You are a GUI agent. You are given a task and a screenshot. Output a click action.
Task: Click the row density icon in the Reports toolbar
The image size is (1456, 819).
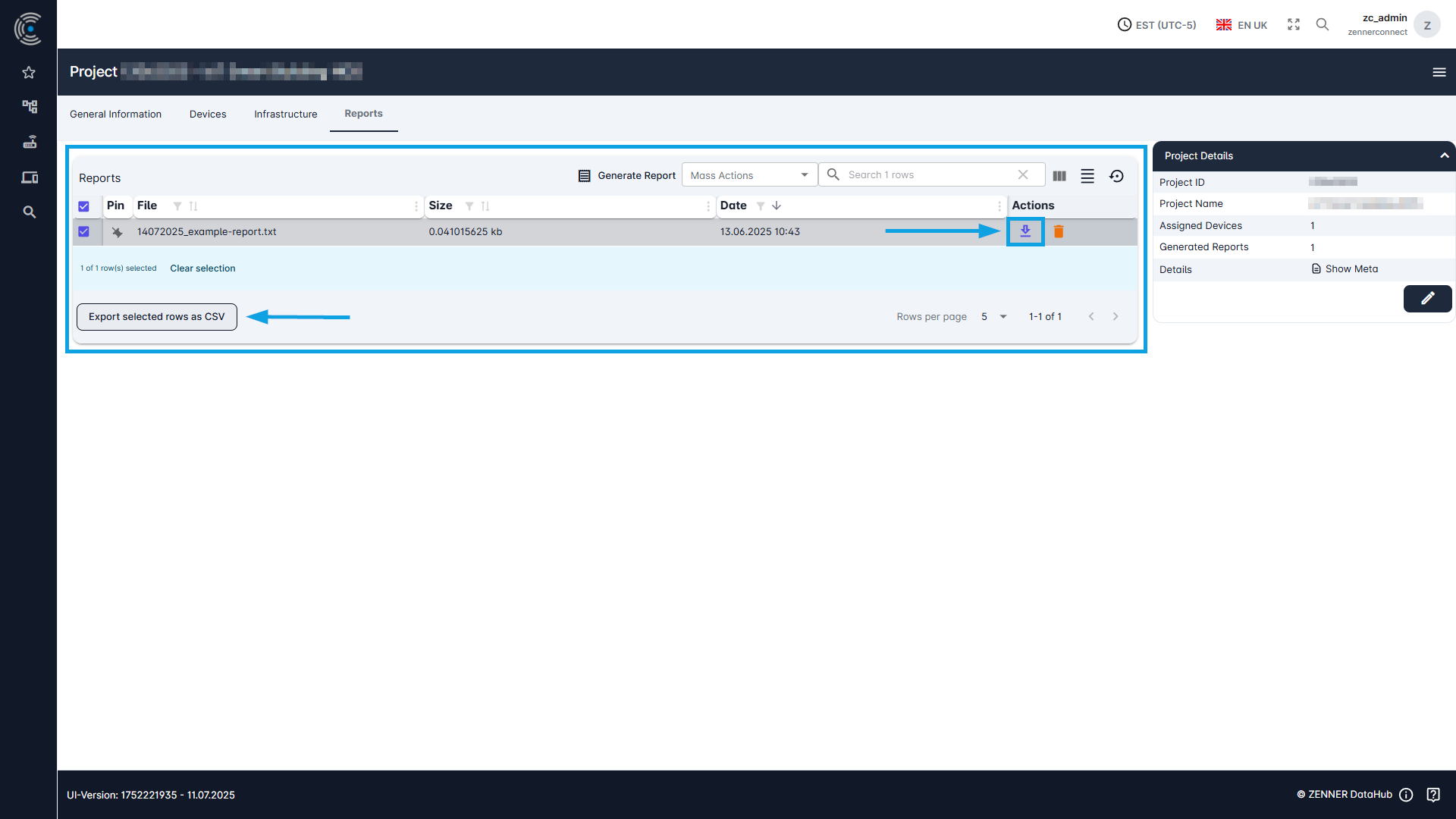1087,175
